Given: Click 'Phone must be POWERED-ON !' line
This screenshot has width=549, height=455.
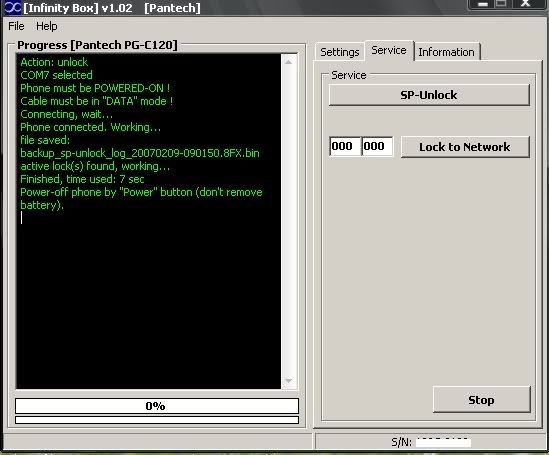Looking at the screenshot, I should 95,88.
